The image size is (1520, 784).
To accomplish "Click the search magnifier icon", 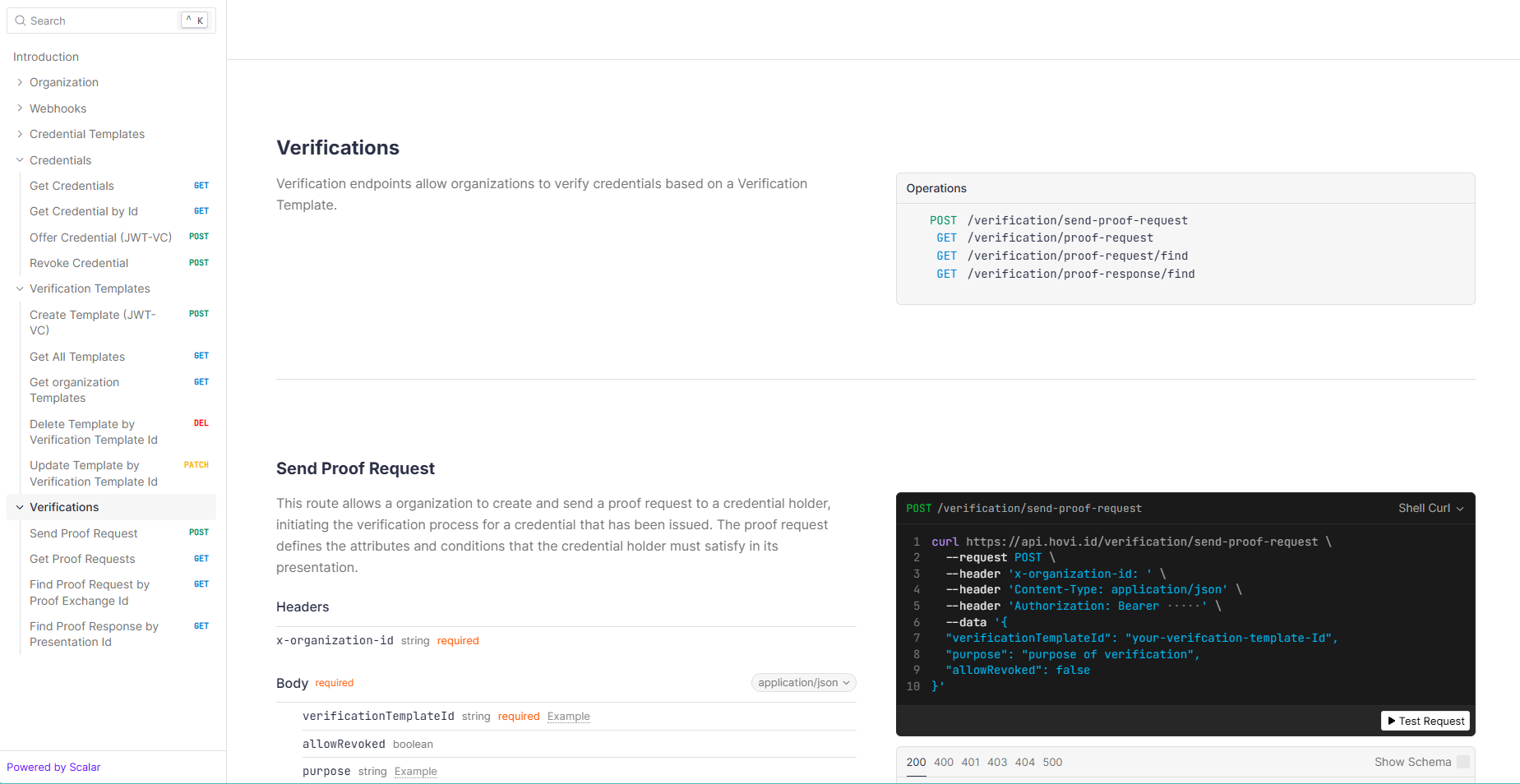I will (x=21, y=21).
